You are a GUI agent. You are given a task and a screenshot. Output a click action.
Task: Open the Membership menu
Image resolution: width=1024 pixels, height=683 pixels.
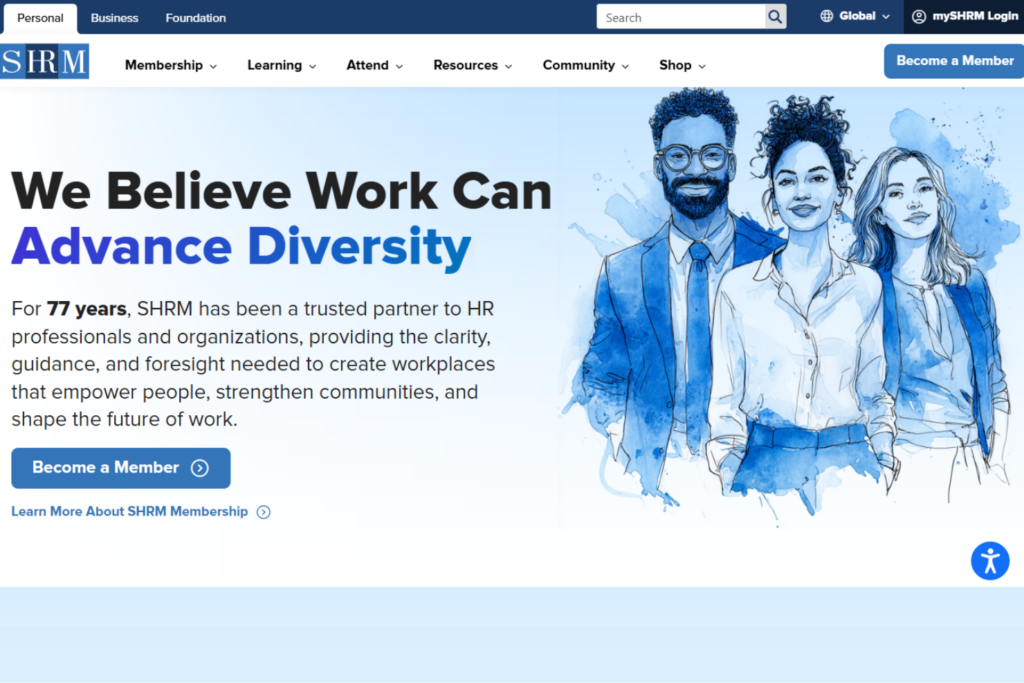pos(171,65)
